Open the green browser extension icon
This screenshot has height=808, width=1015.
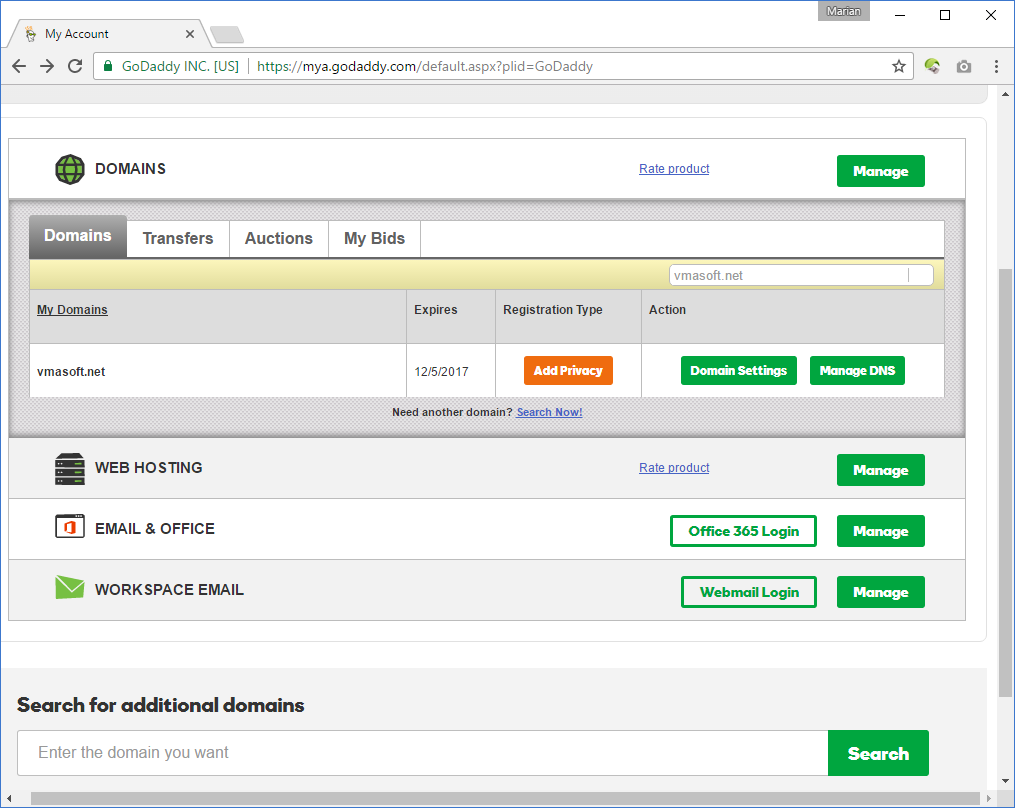click(x=931, y=66)
